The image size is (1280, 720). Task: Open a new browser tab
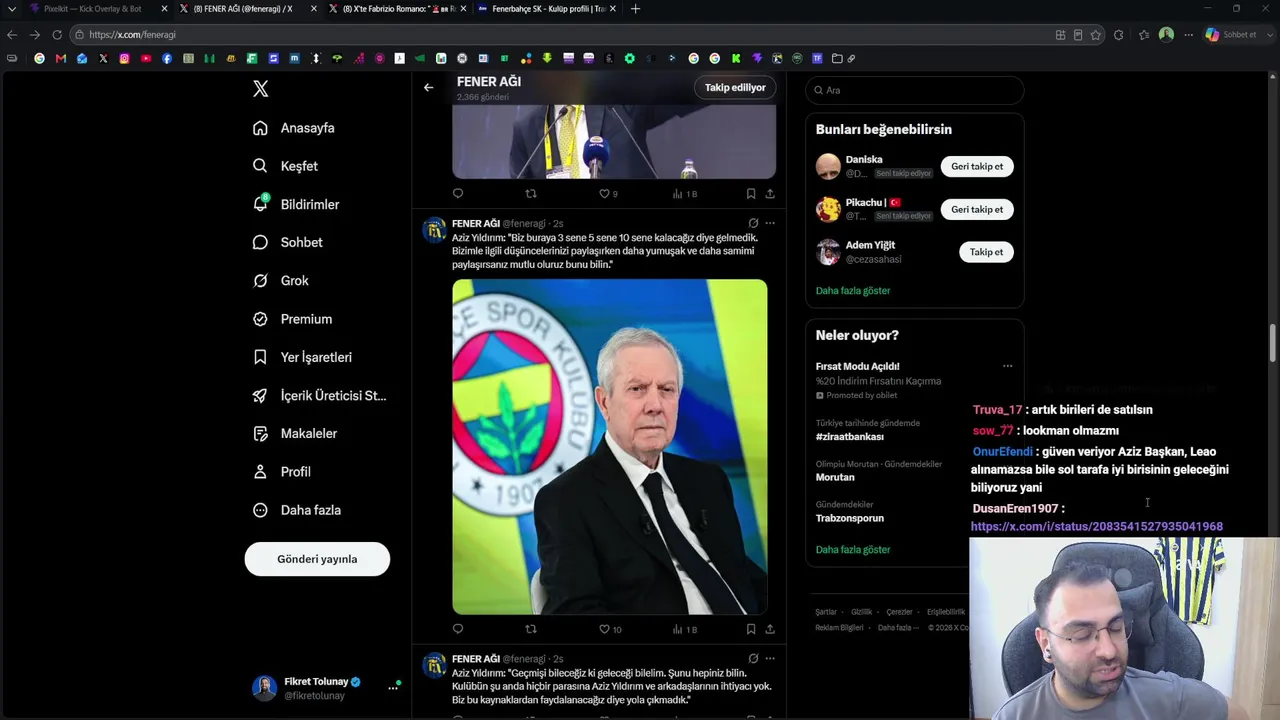[x=635, y=9]
